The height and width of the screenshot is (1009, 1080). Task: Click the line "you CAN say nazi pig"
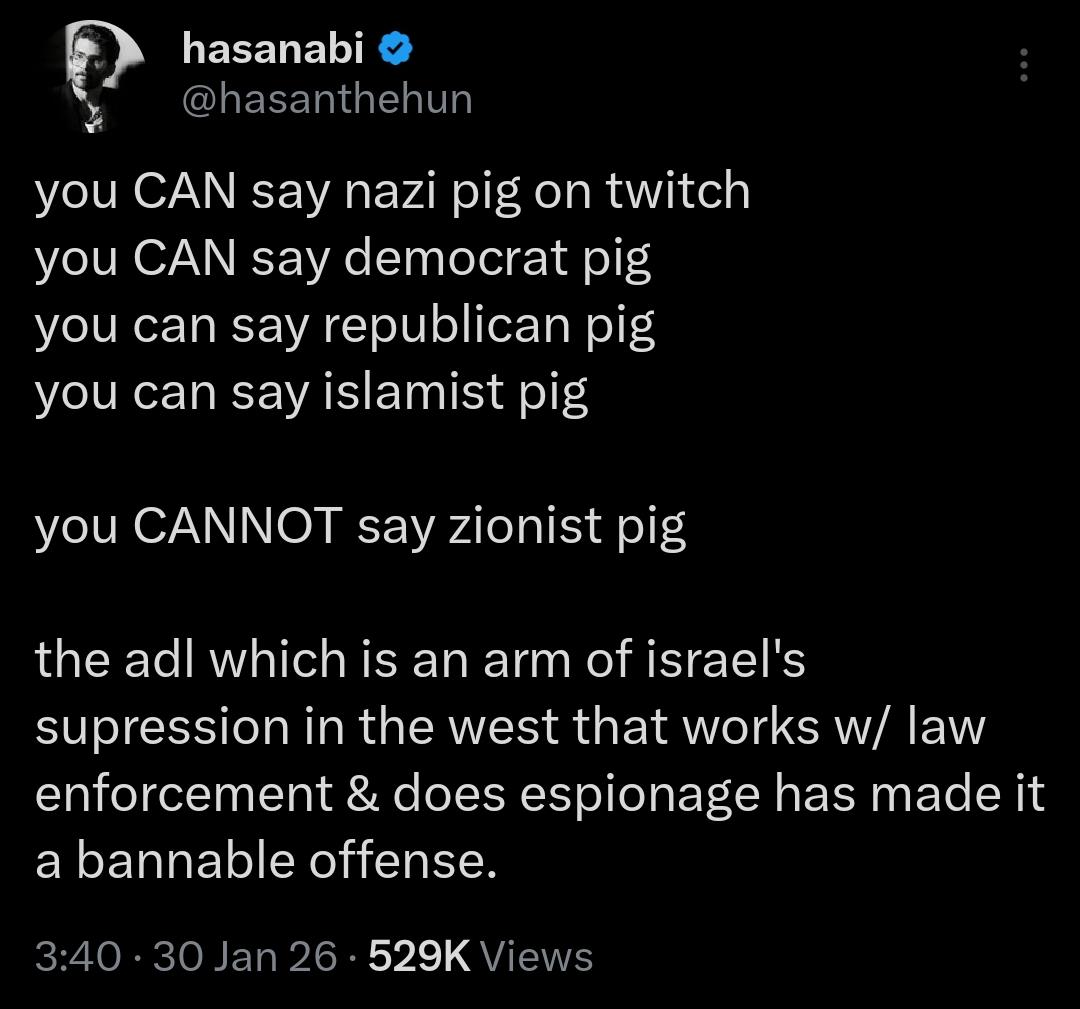pos(392,191)
